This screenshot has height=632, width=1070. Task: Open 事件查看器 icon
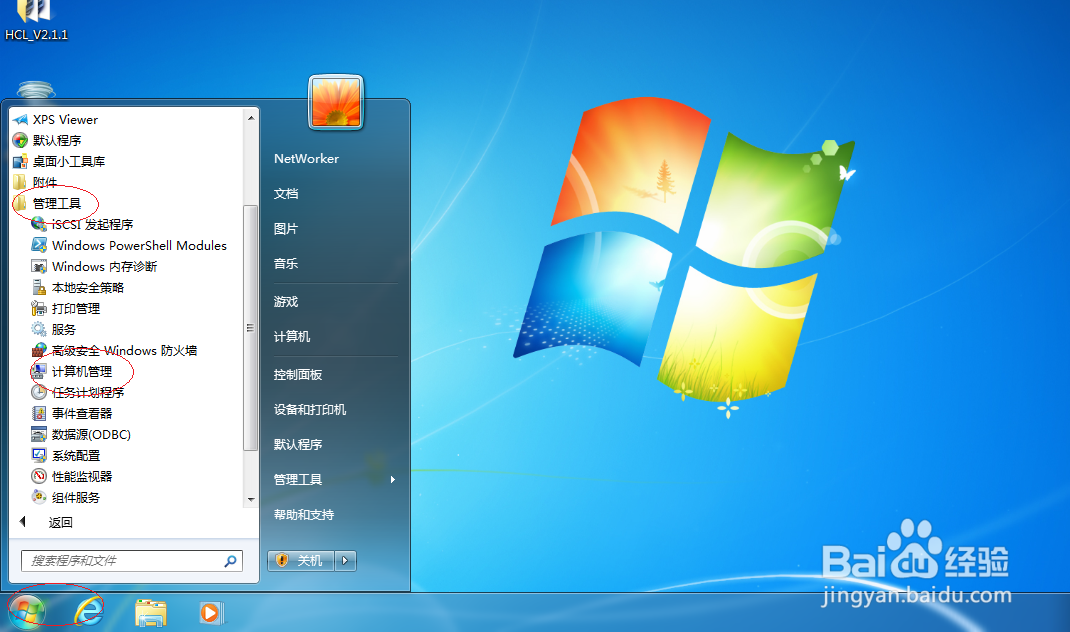coord(39,414)
